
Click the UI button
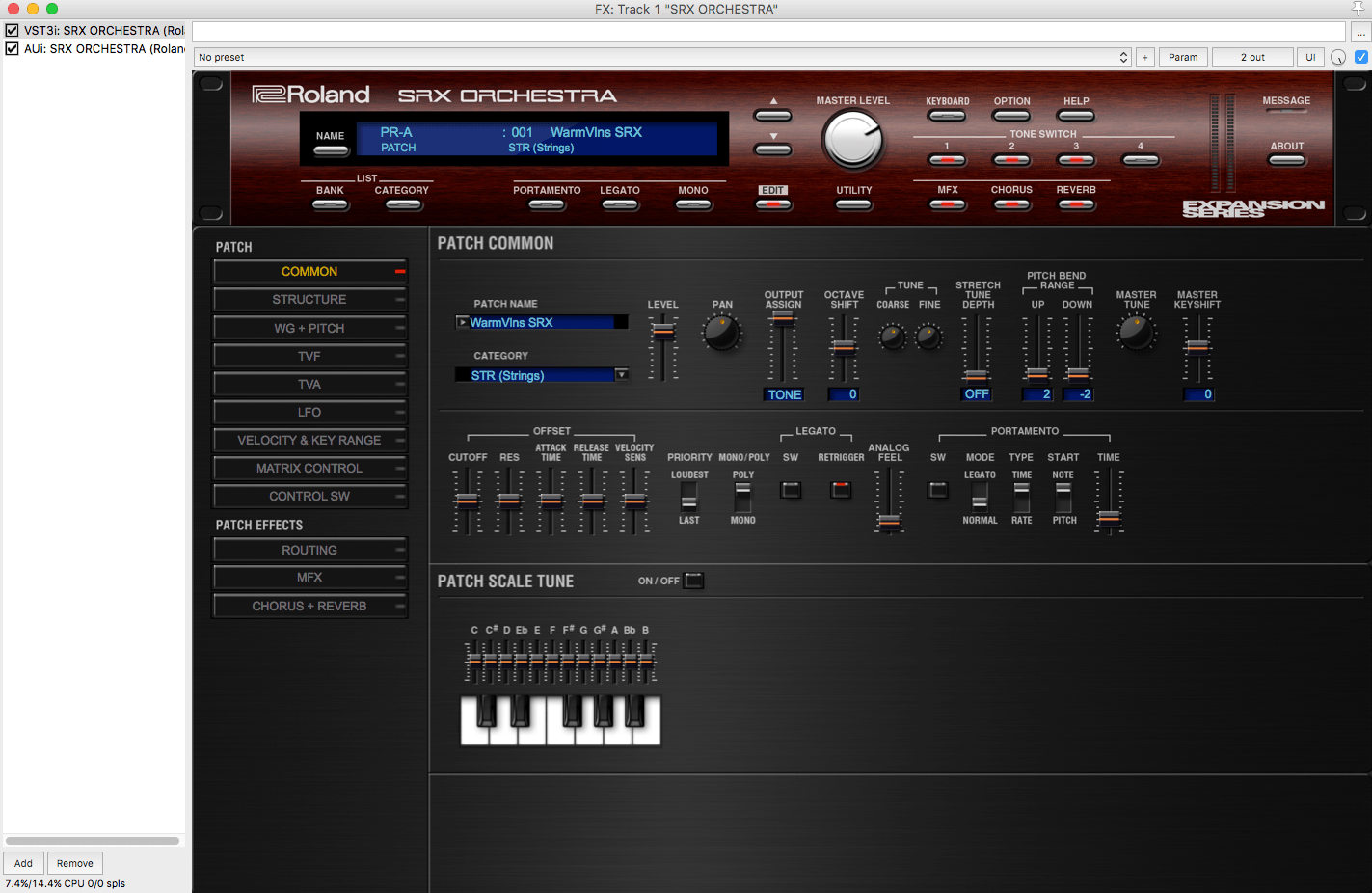[1310, 57]
